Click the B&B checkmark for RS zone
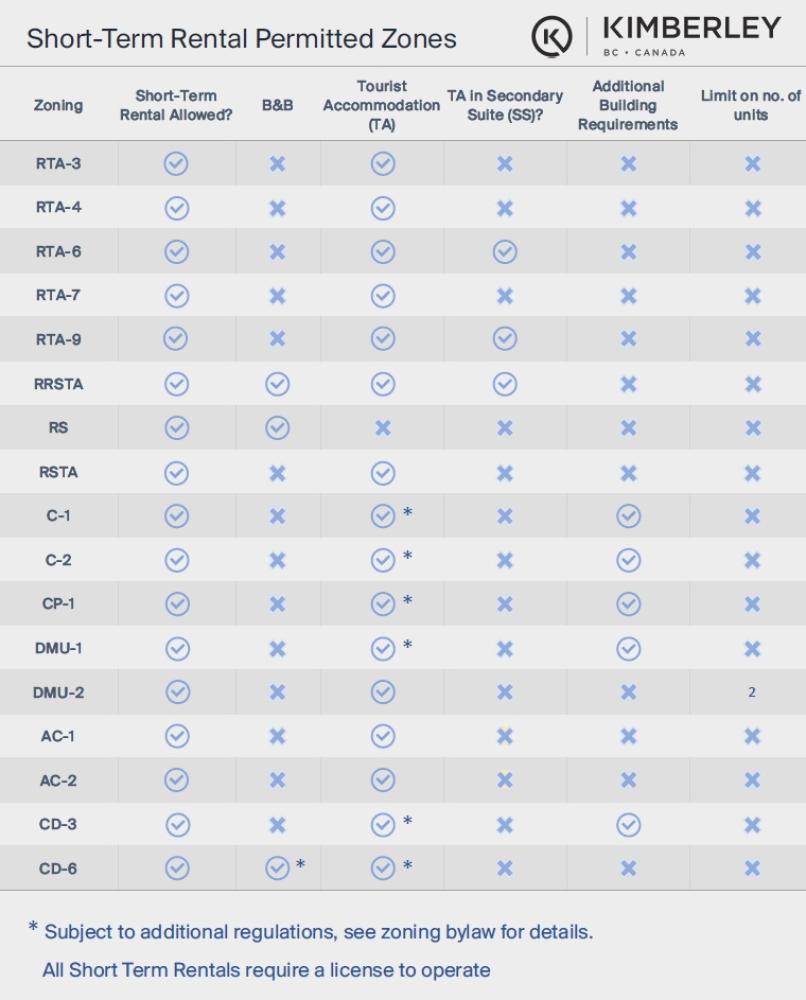 click(277, 428)
